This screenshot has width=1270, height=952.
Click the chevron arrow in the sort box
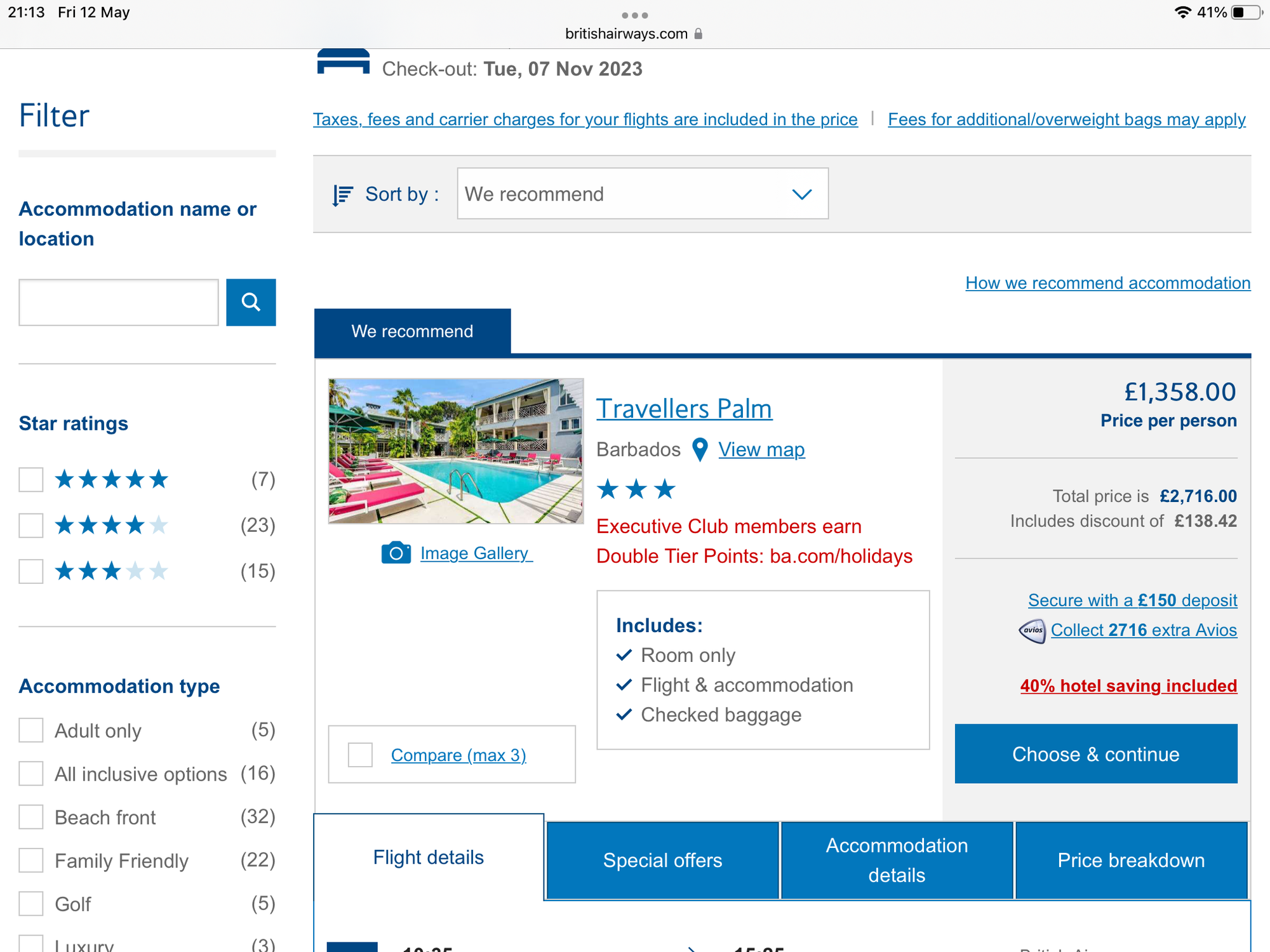coord(802,194)
